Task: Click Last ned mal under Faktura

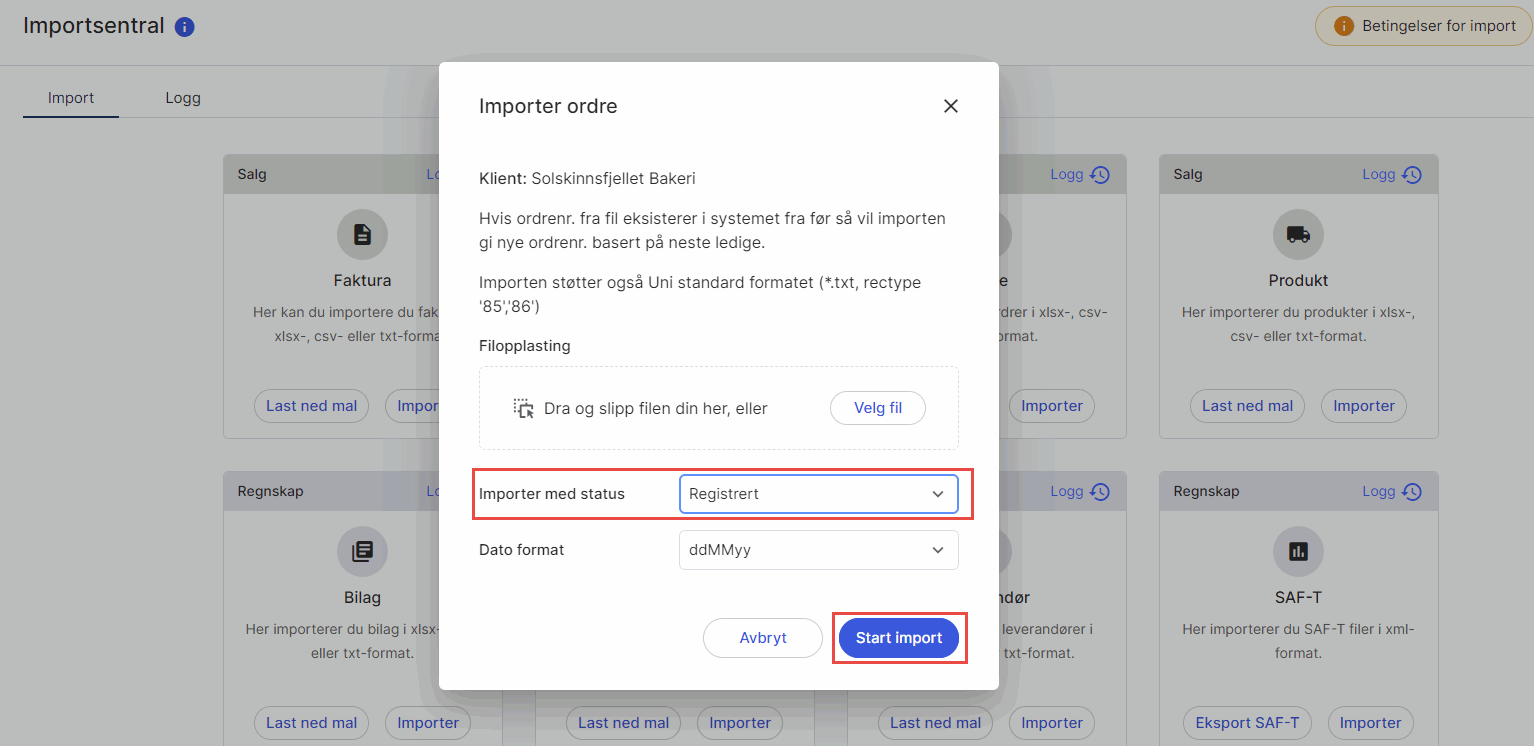Action: click(x=311, y=406)
